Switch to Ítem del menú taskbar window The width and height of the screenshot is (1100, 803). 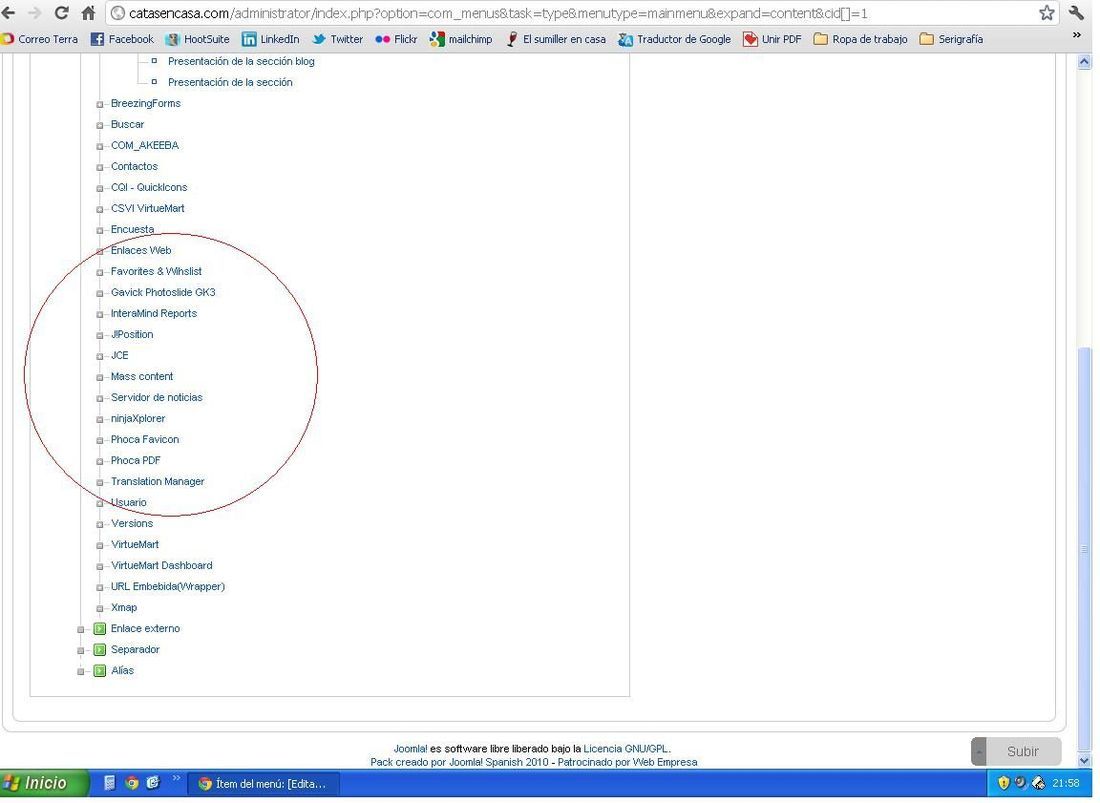click(263, 785)
